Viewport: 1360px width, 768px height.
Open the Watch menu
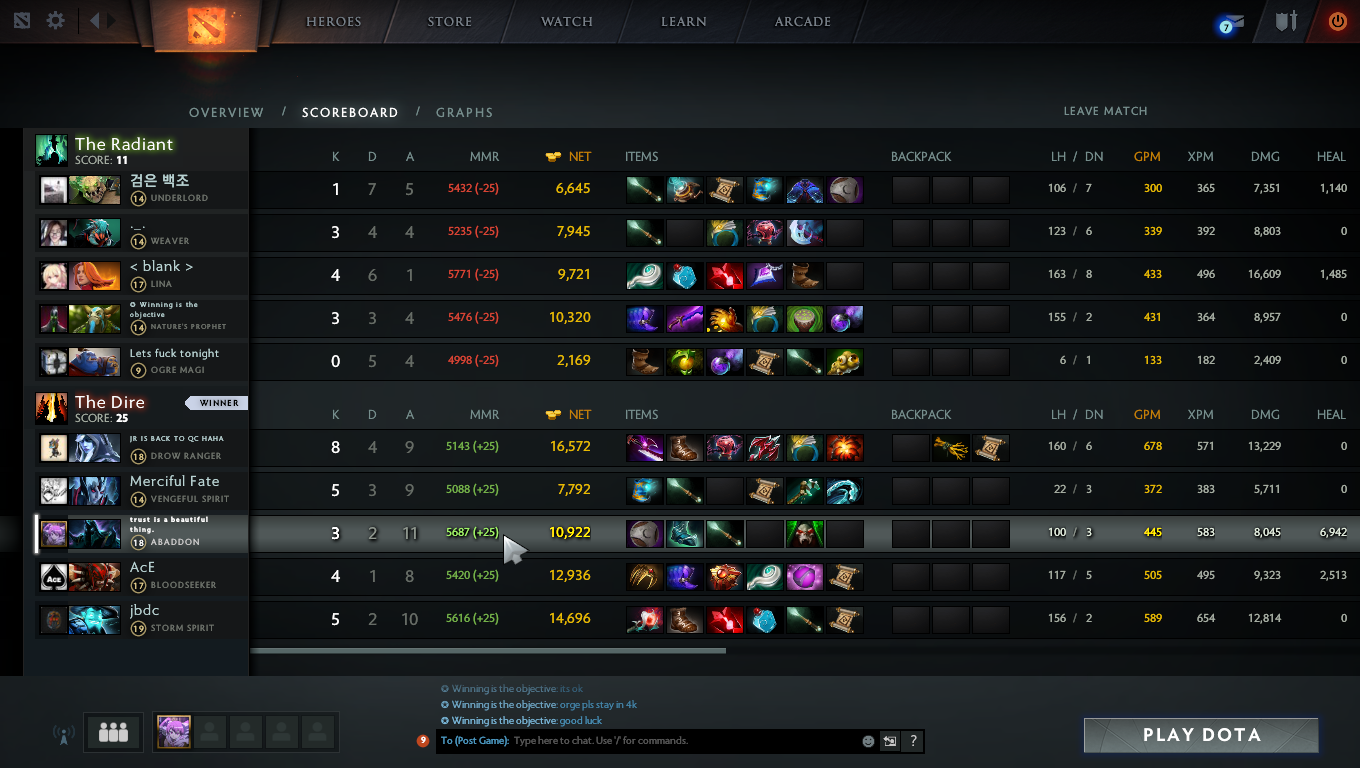click(567, 21)
